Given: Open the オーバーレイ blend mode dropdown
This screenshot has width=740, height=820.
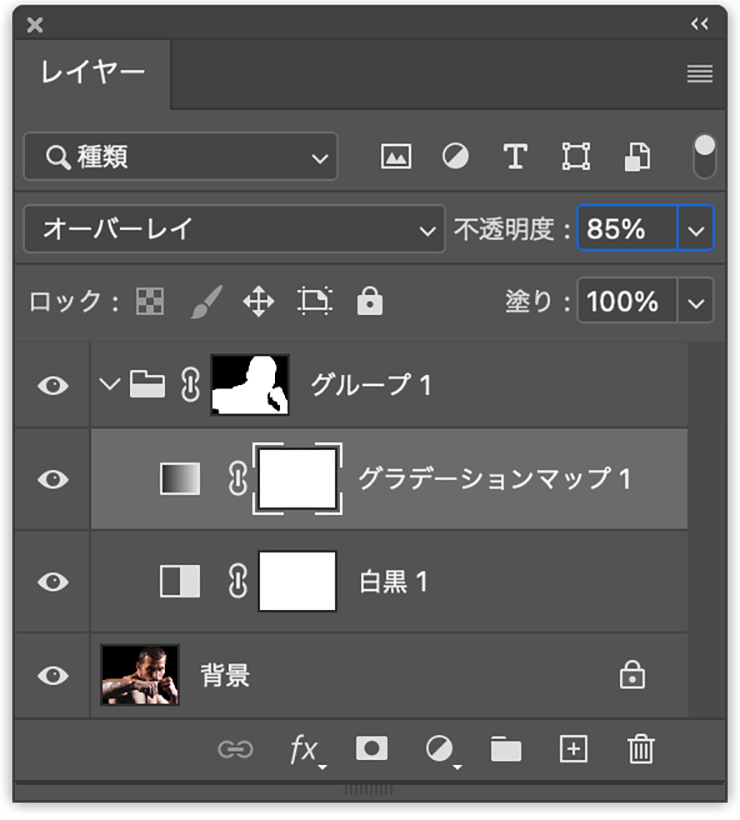Looking at the screenshot, I should [x=234, y=230].
